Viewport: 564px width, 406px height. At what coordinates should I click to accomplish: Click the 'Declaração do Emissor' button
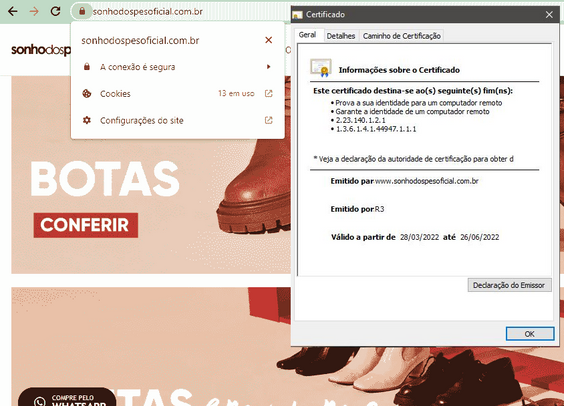(x=509, y=285)
